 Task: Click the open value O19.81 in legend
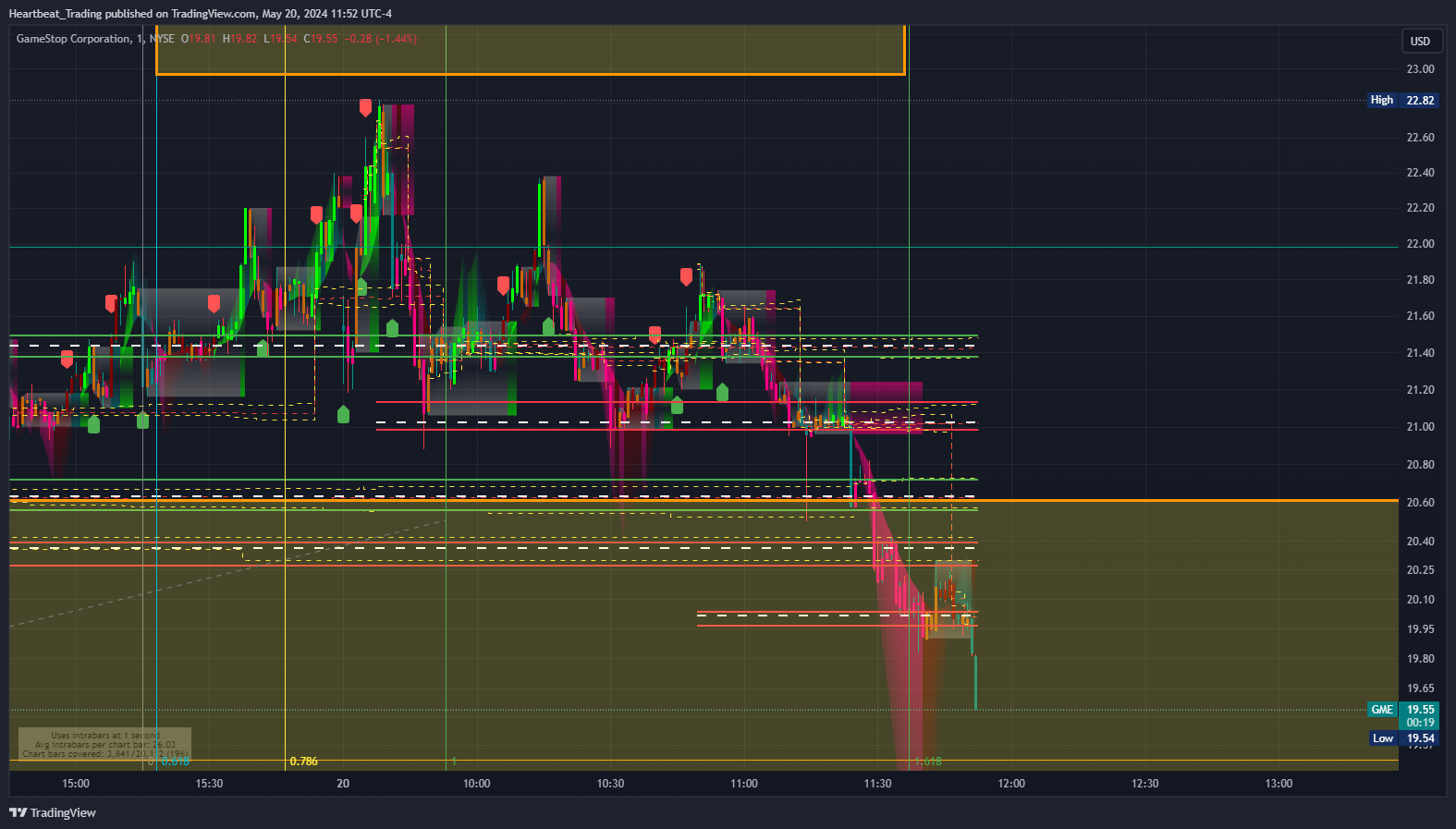point(198,39)
